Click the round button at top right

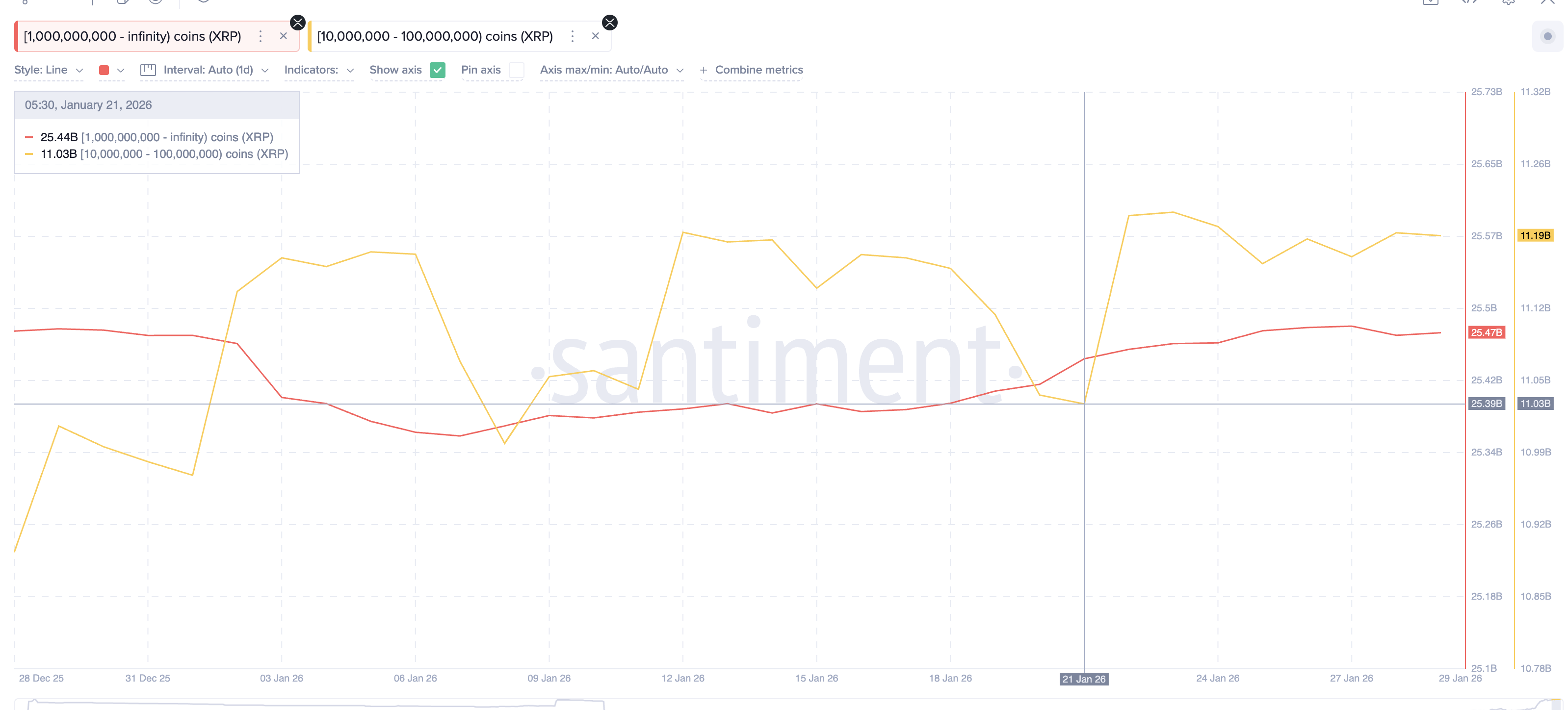coord(1547,36)
